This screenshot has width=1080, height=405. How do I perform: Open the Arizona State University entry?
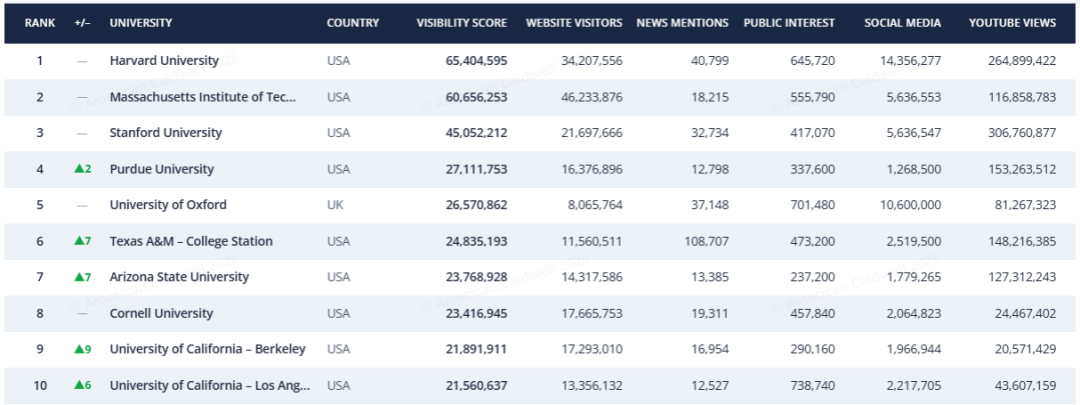click(179, 277)
